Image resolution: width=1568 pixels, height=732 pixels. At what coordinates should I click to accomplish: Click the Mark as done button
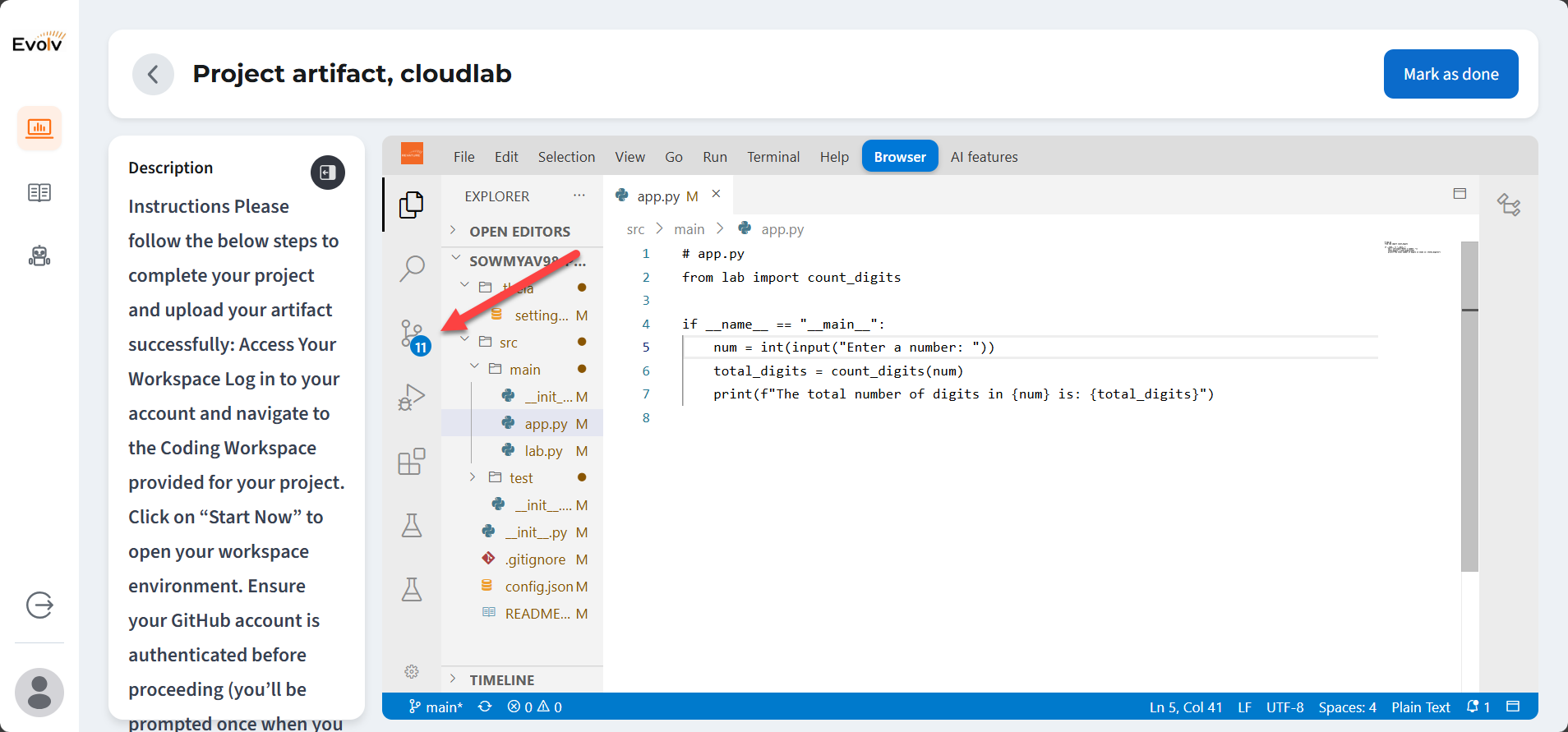[1450, 74]
